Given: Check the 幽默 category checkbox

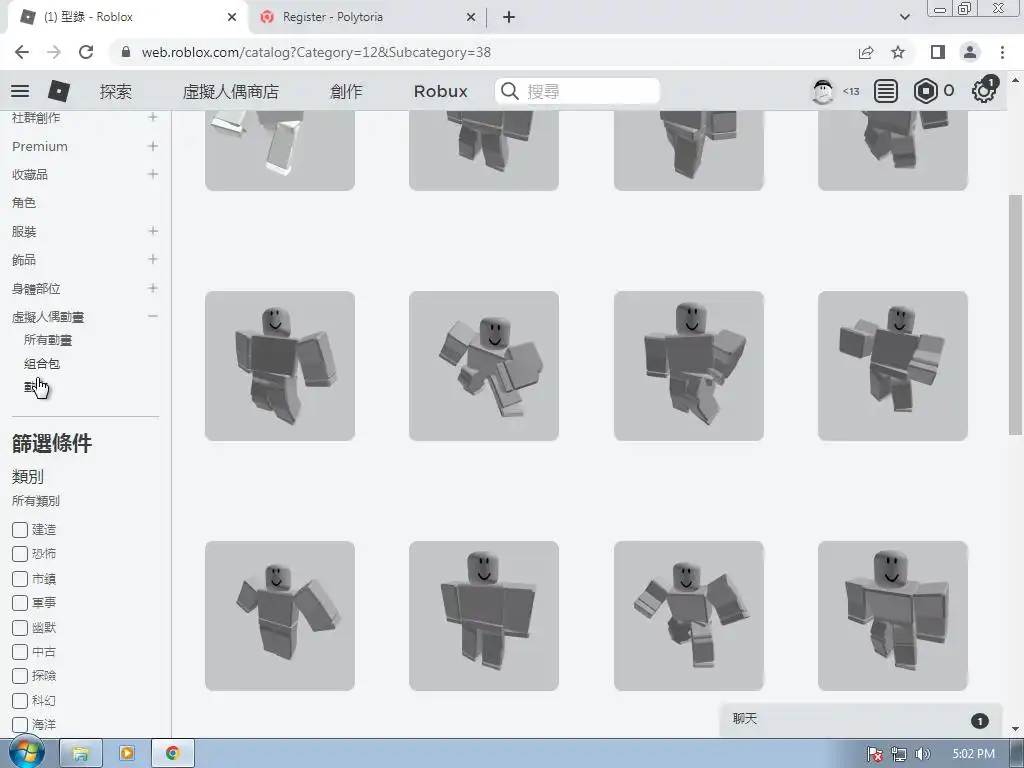Looking at the screenshot, I should point(20,628).
